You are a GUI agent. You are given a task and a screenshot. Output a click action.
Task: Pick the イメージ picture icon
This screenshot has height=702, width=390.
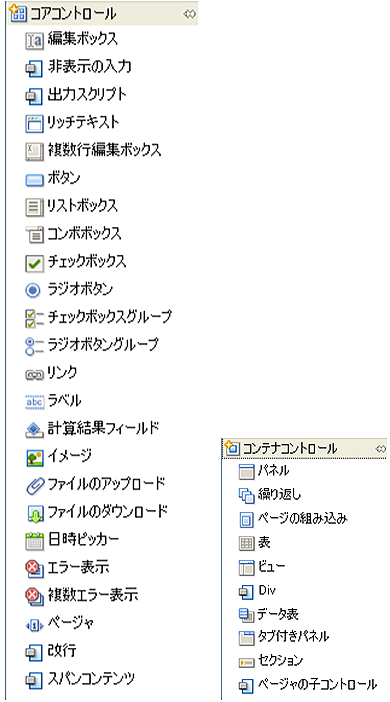(x=34, y=458)
